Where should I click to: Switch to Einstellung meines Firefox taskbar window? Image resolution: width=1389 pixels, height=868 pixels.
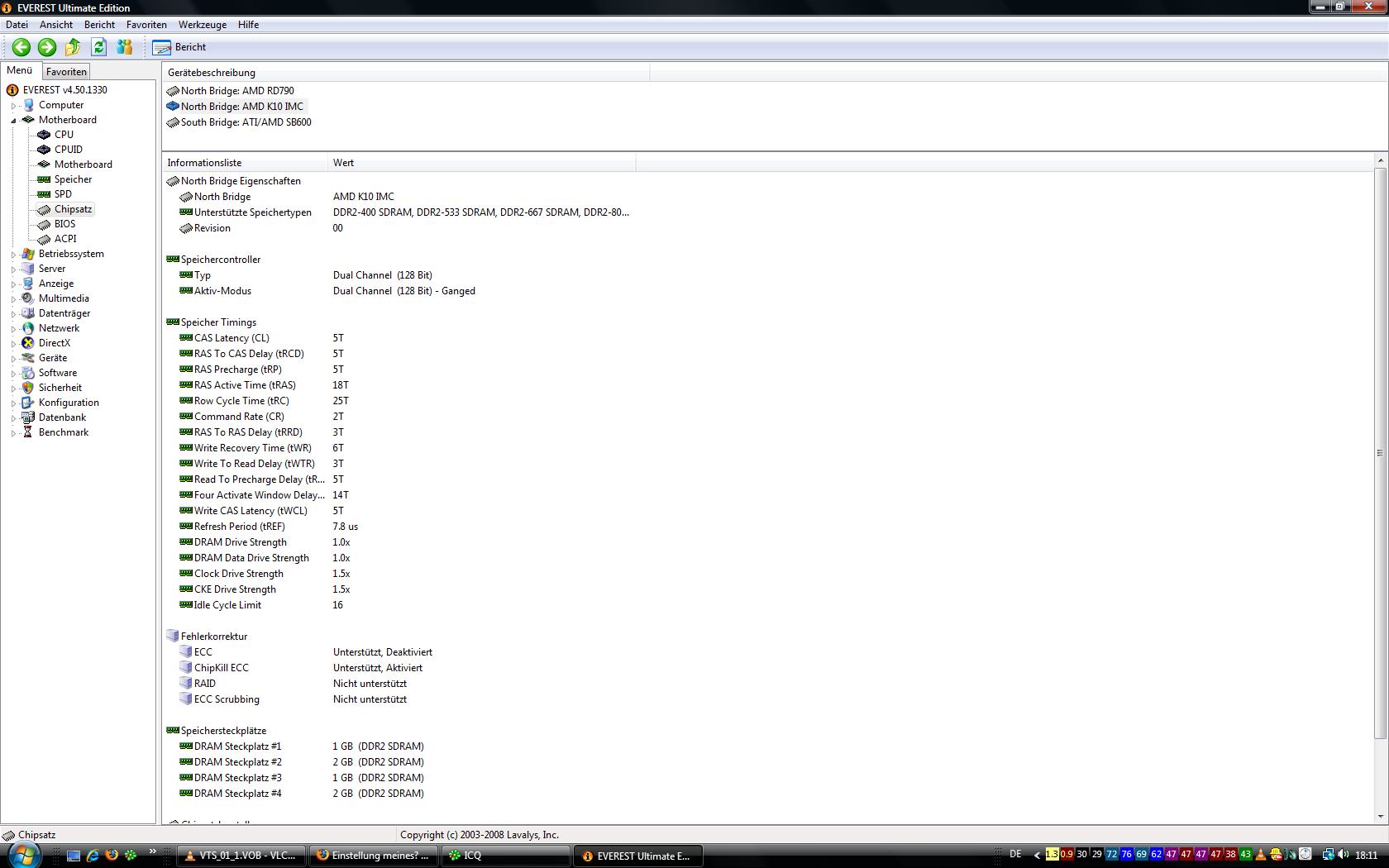(x=374, y=856)
